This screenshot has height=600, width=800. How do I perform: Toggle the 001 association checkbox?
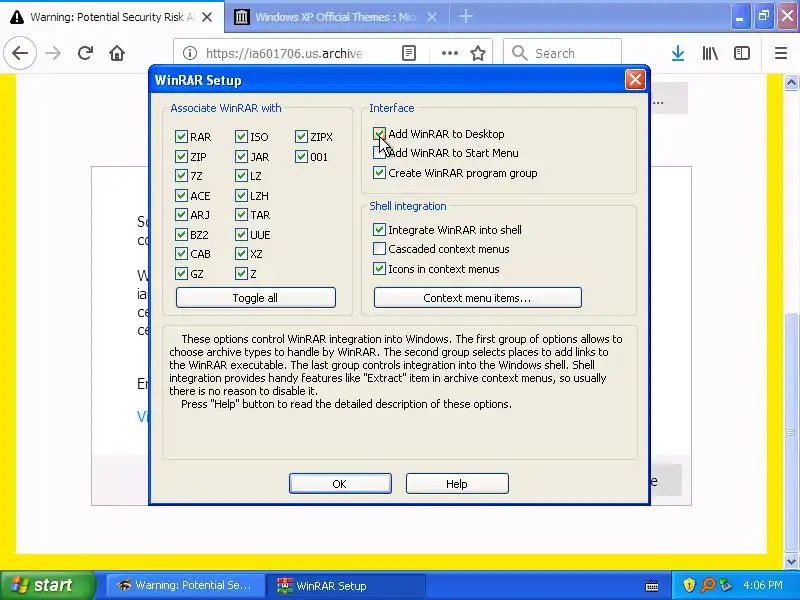pos(301,156)
